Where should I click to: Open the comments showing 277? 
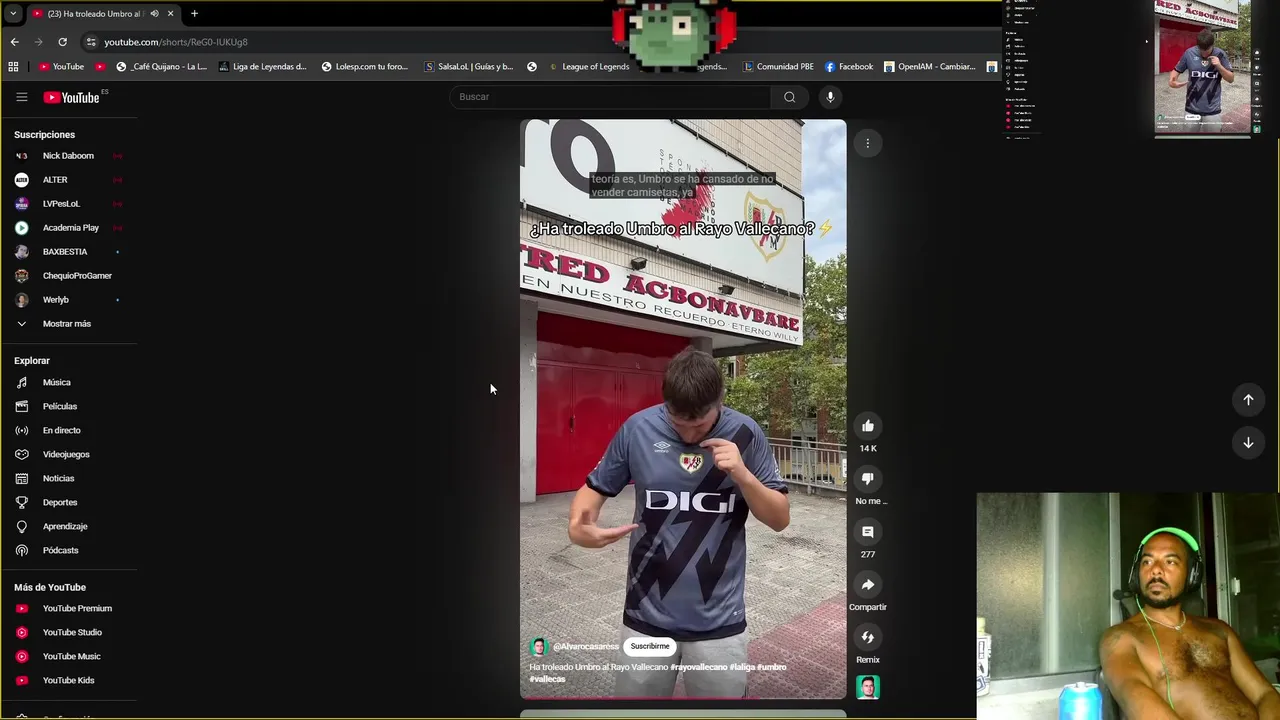[868, 532]
